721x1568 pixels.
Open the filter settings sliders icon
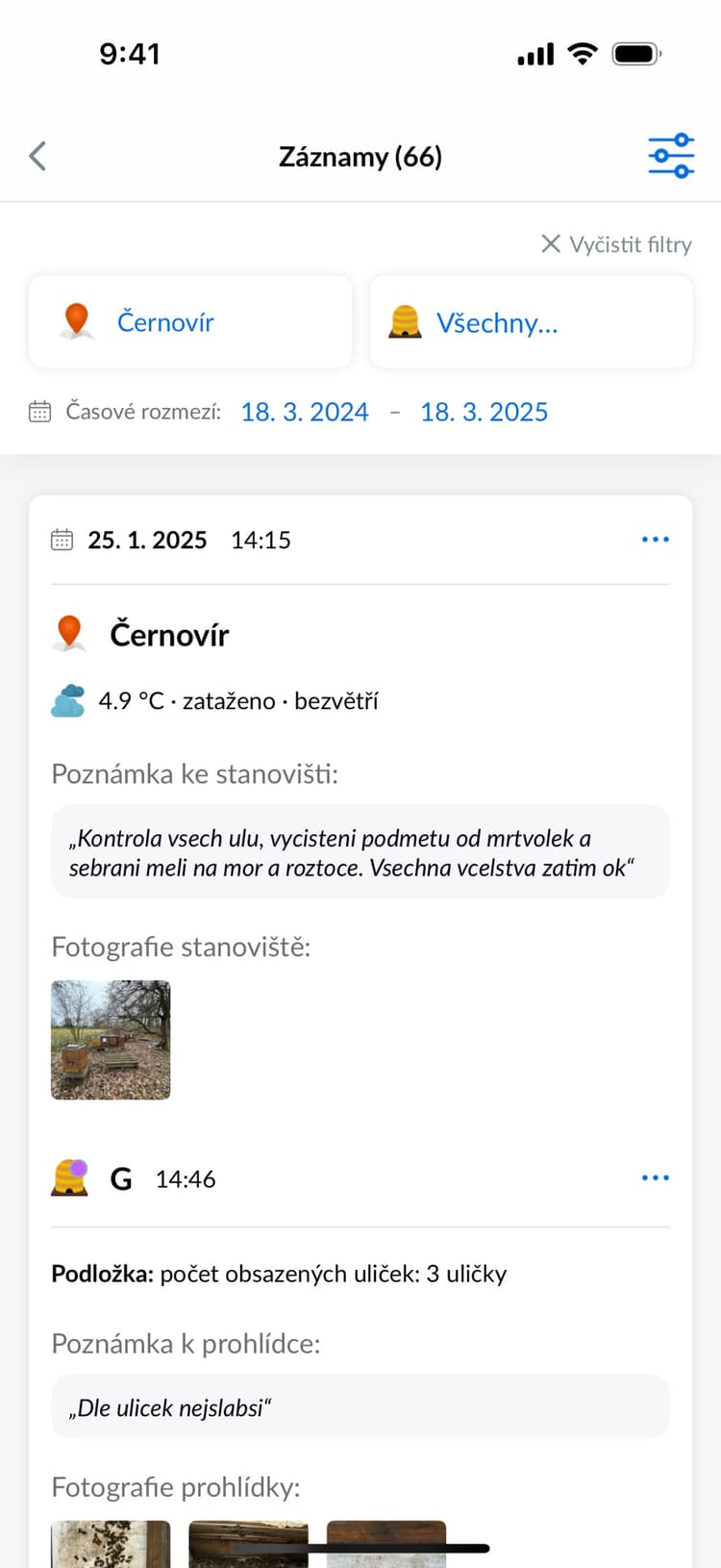[x=670, y=156]
